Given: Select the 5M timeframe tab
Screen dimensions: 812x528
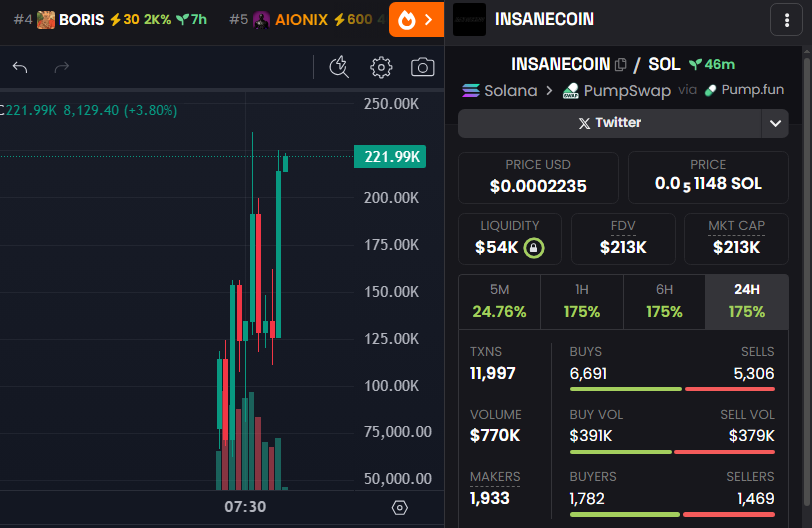Looking at the screenshot, I should [x=499, y=302].
